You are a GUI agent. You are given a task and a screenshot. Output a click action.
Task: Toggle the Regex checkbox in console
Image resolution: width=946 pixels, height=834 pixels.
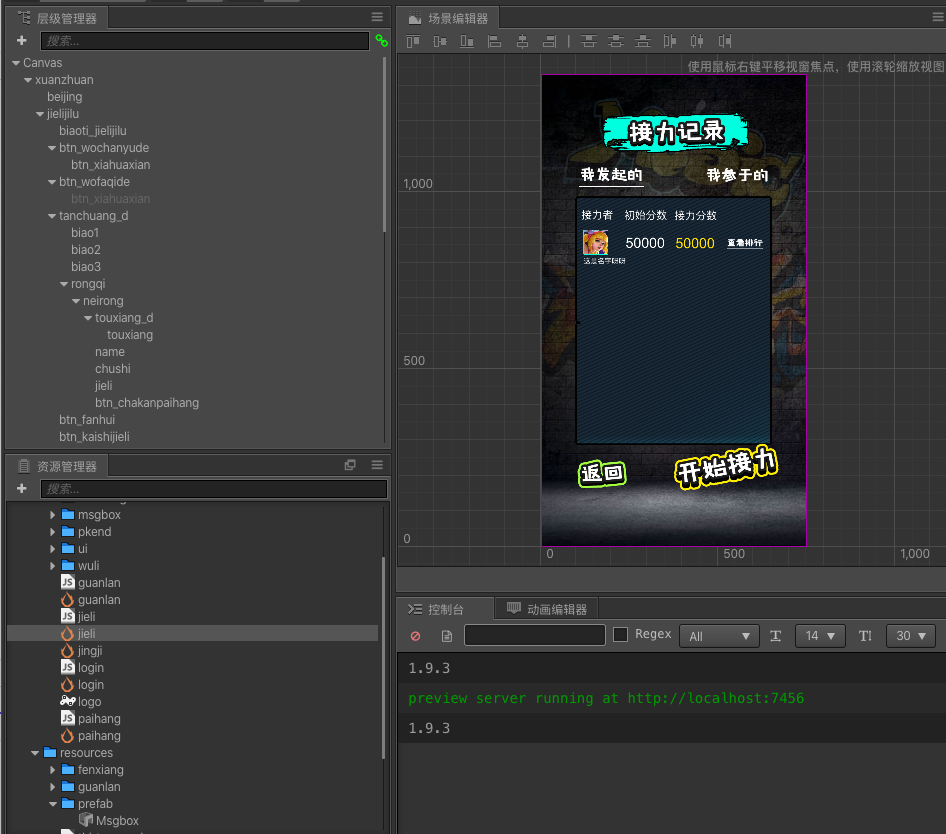click(x=620, y=635)
